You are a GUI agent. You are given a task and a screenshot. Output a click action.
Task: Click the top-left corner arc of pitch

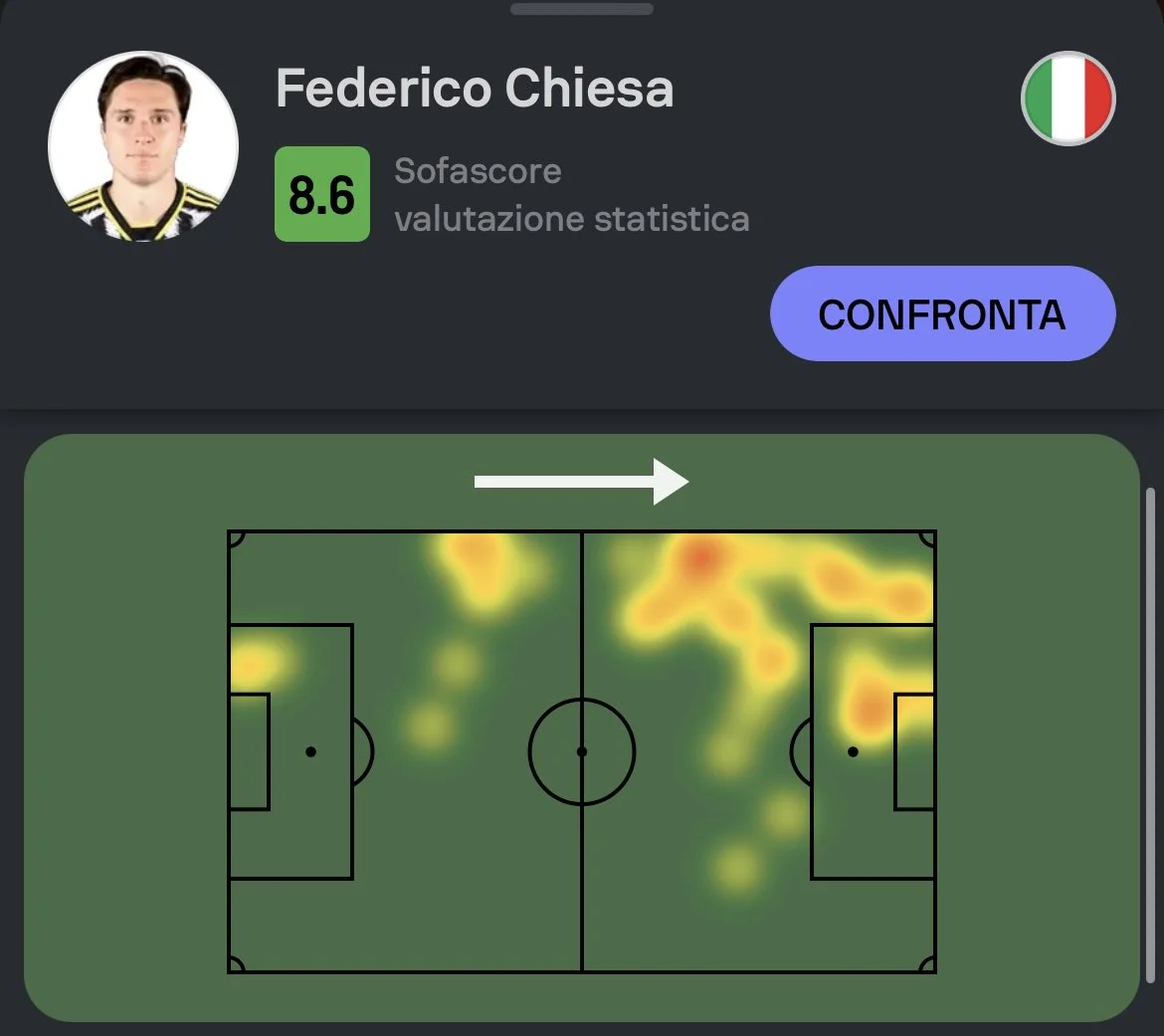point(234,537)
